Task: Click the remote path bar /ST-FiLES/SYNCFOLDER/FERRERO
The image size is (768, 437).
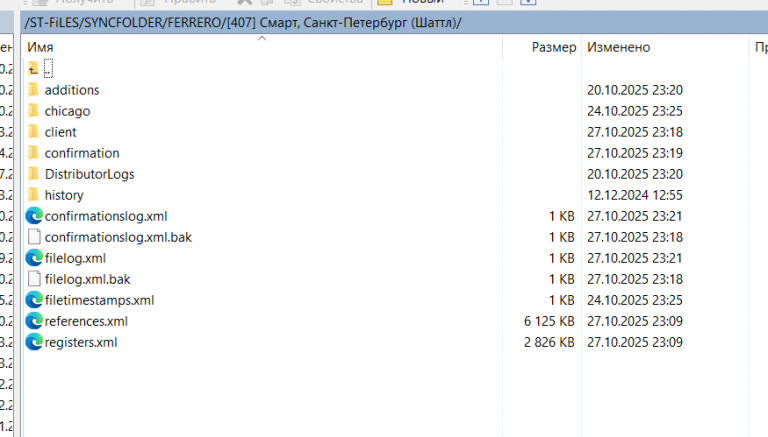Action: (394, 23)
